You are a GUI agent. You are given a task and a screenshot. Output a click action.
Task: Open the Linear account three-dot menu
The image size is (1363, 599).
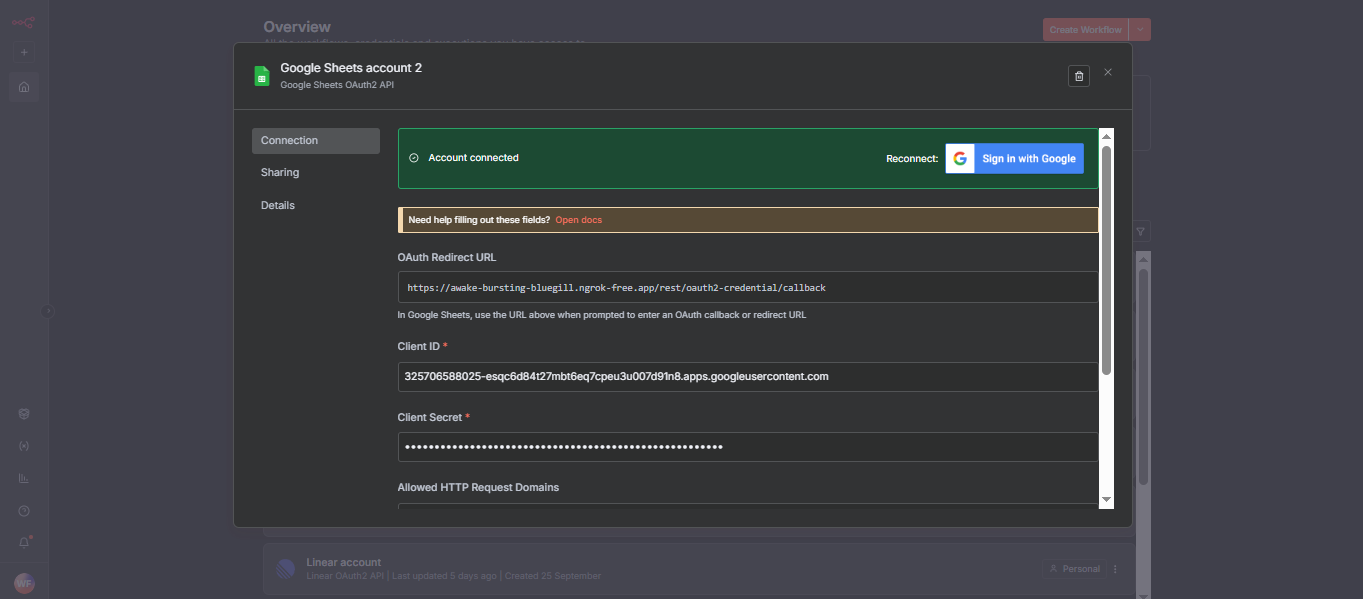tap(1115, 568)
